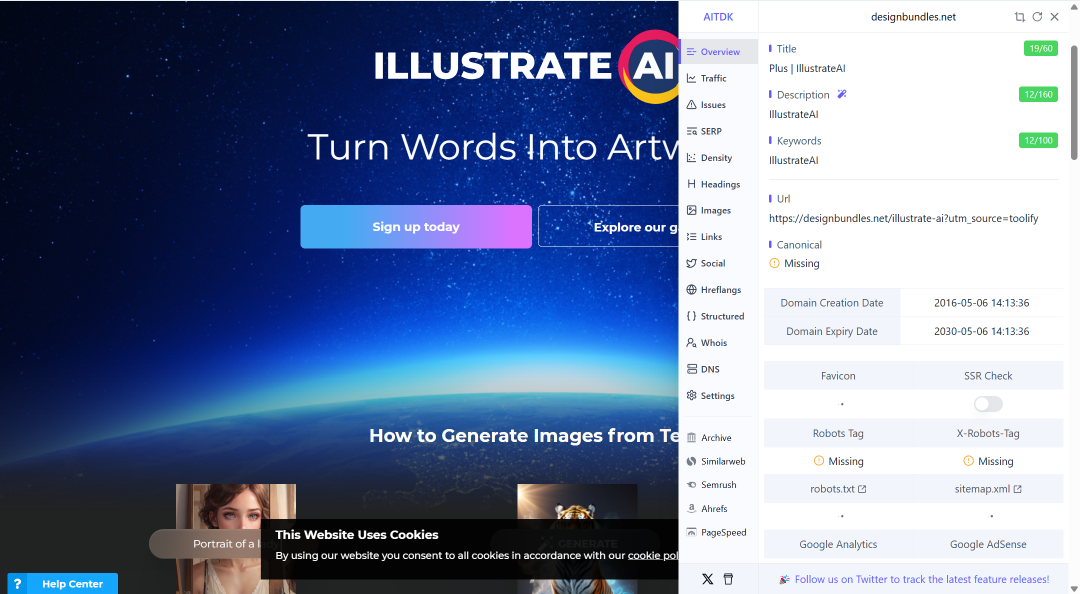
Task: Click the Structured braces icon
Action: (x=692, y=316)
